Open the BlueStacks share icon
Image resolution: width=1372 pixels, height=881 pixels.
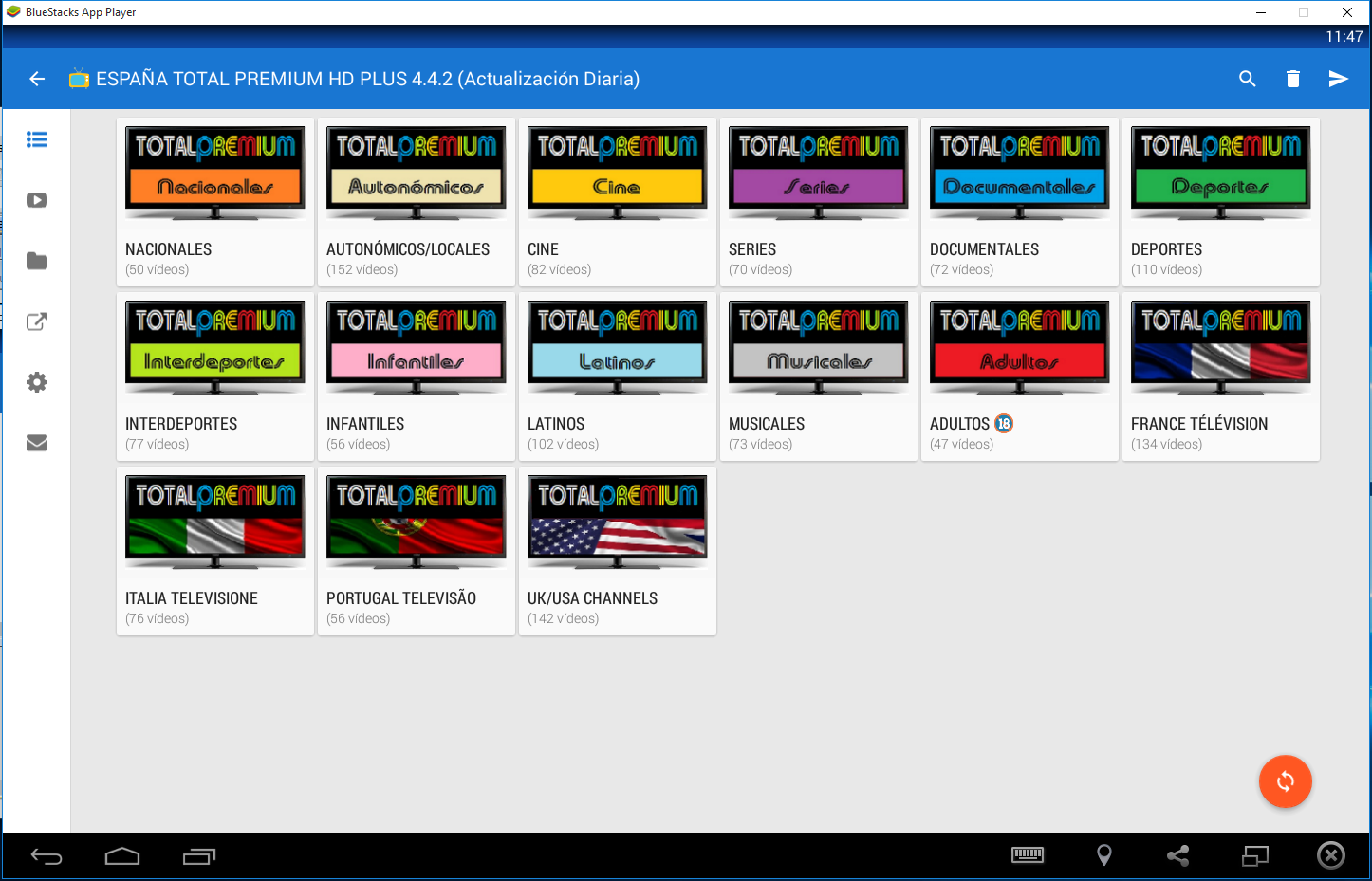[1178, 855]
